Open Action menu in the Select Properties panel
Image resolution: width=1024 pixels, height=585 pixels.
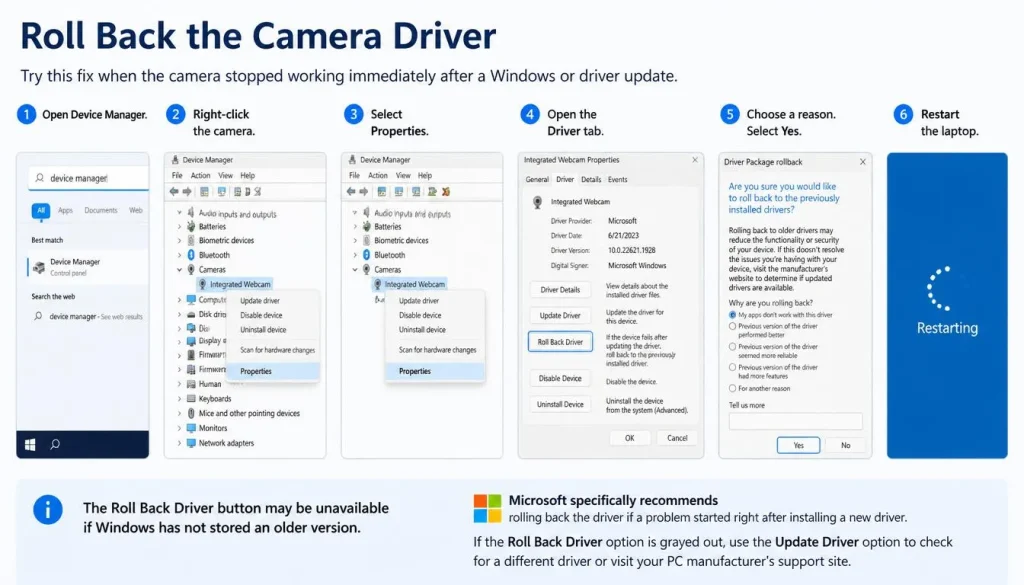click(x=377, y=176)
